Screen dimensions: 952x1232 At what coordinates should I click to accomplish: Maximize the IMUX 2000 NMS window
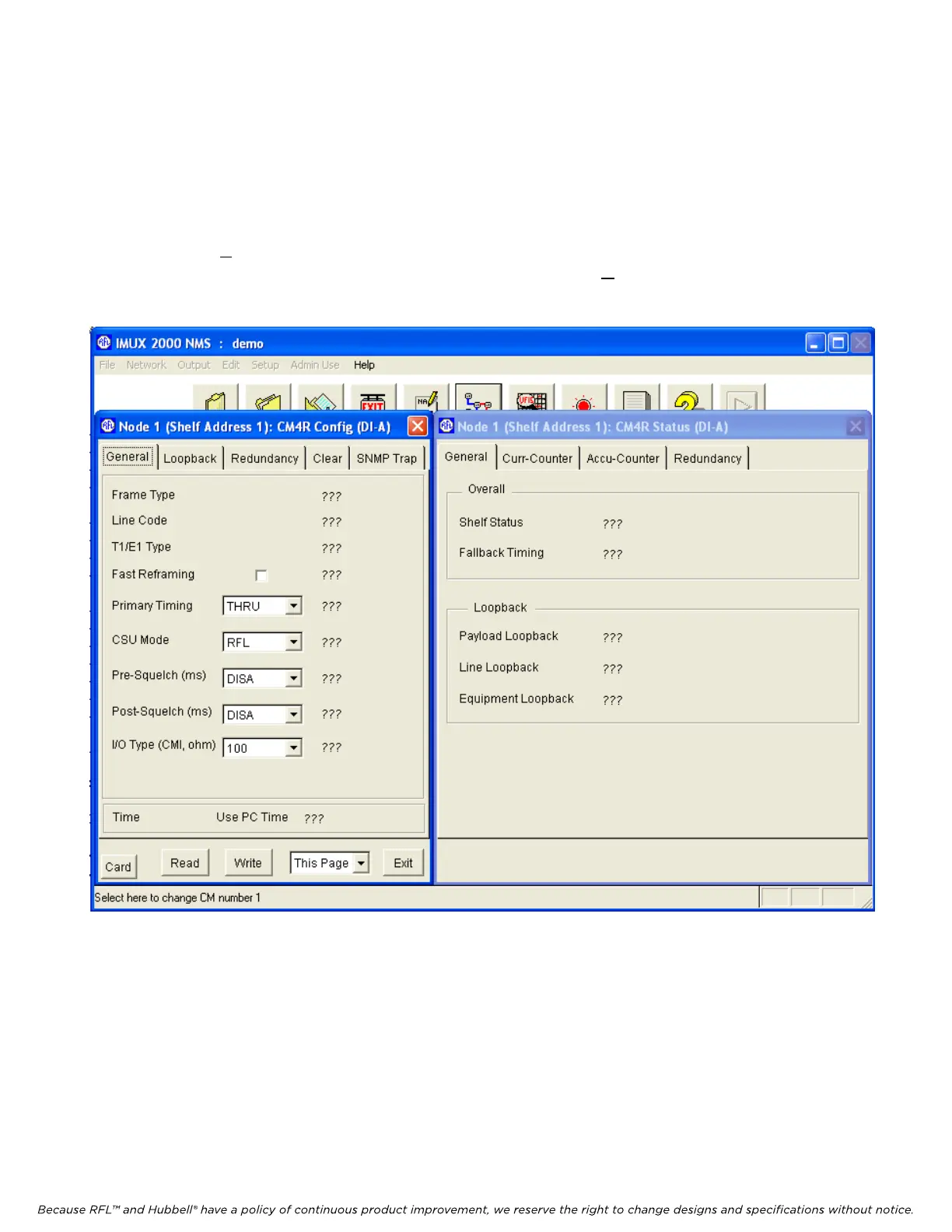[x=838, y=343]
